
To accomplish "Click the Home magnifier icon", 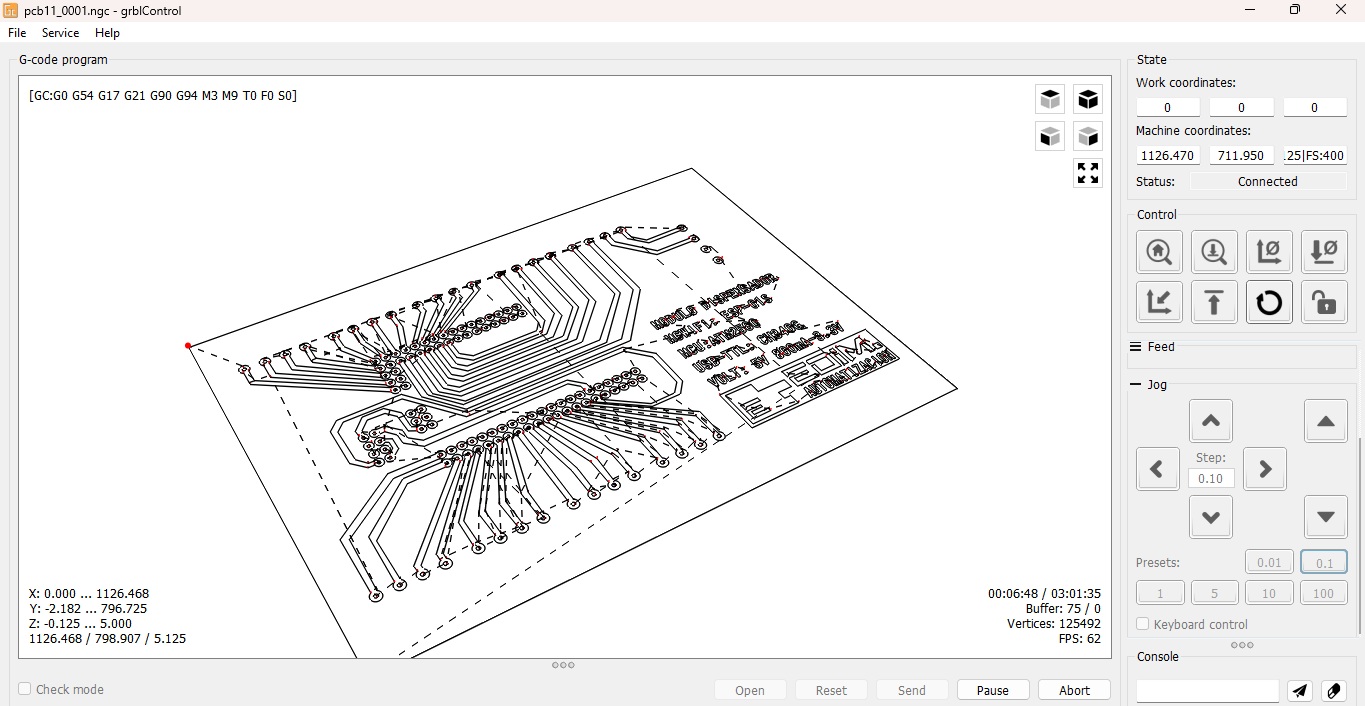I will [x=1159, y=252].
